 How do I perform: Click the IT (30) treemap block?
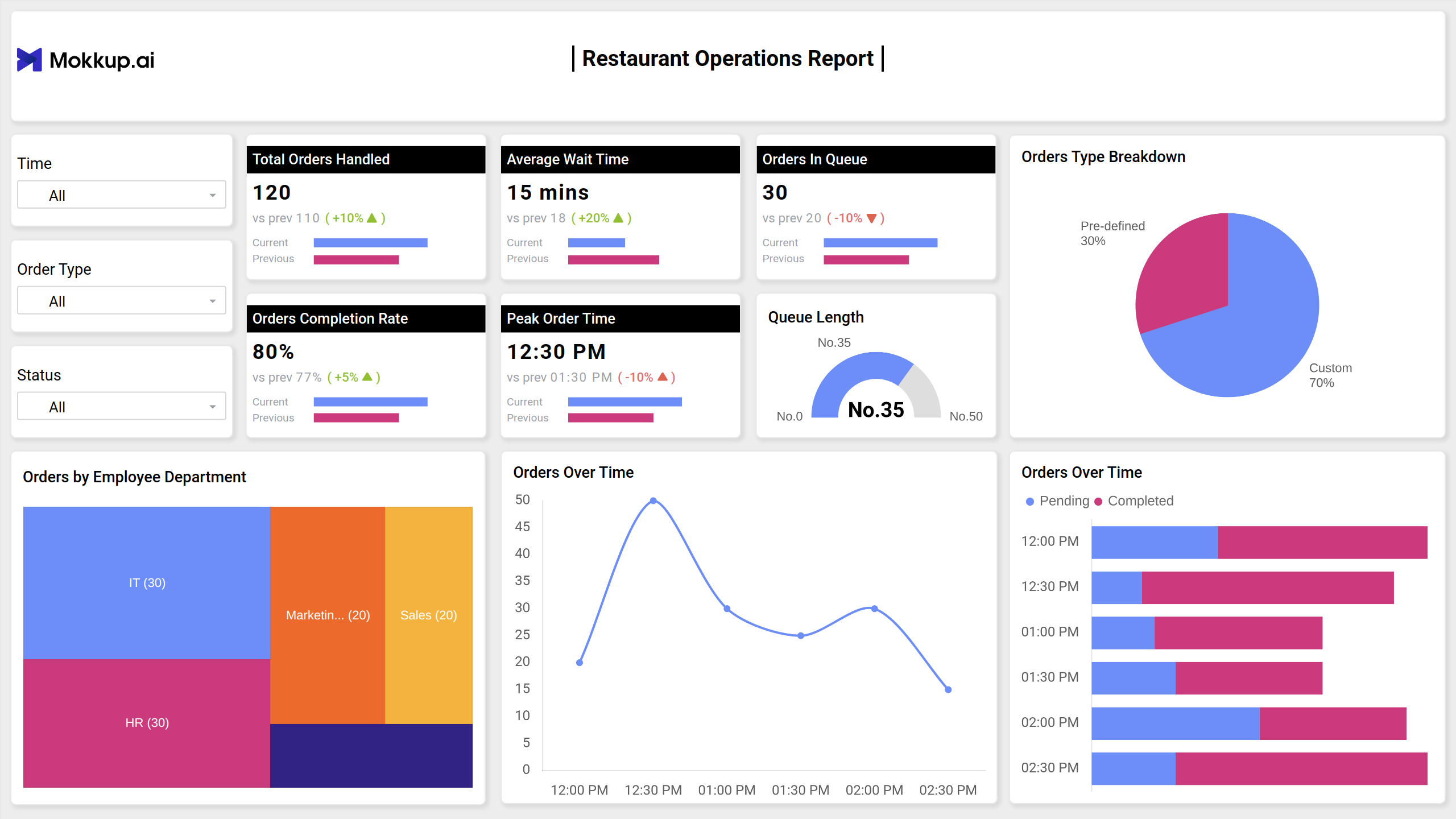tap(147, 583)
